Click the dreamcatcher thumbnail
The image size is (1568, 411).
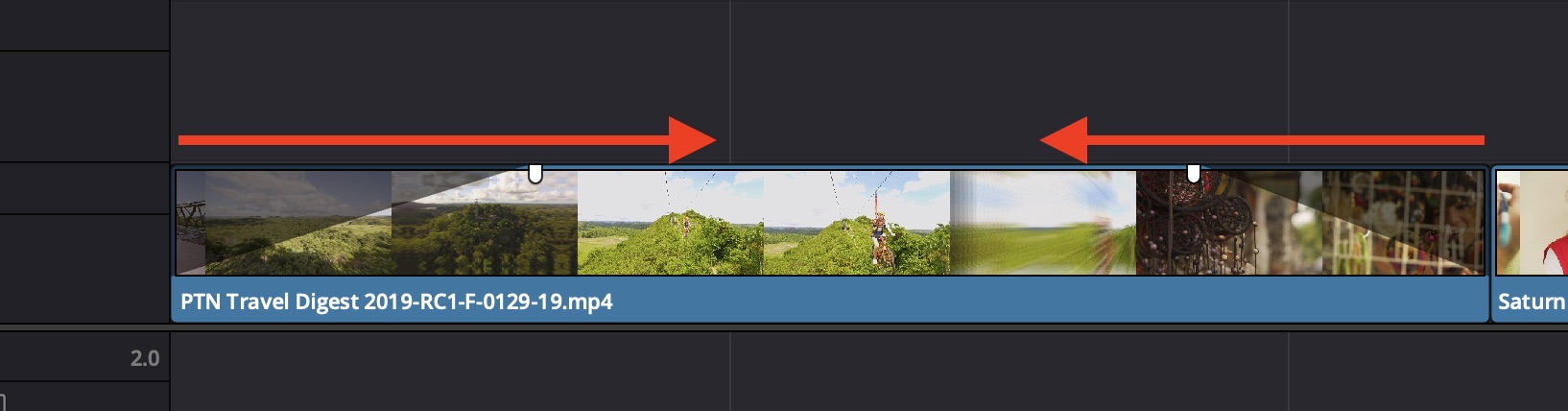(x=1229, y=223)
